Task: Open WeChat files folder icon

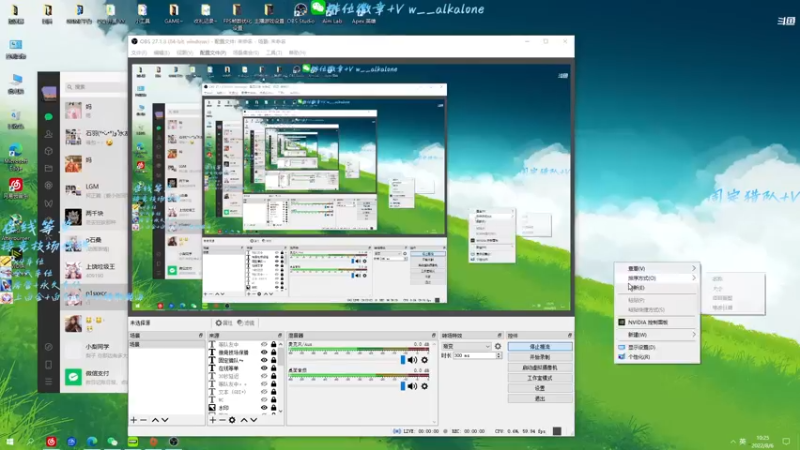Action: 48,168
